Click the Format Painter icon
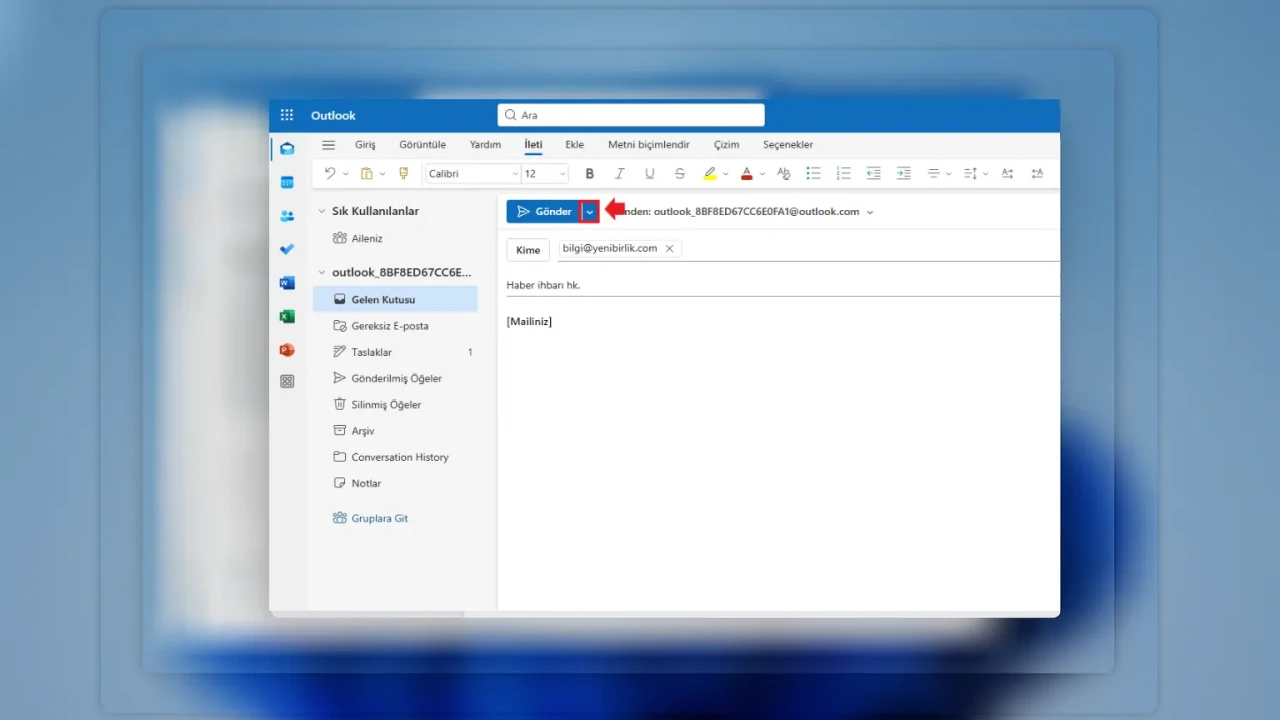1280x720 pixels. pos(404,174)
